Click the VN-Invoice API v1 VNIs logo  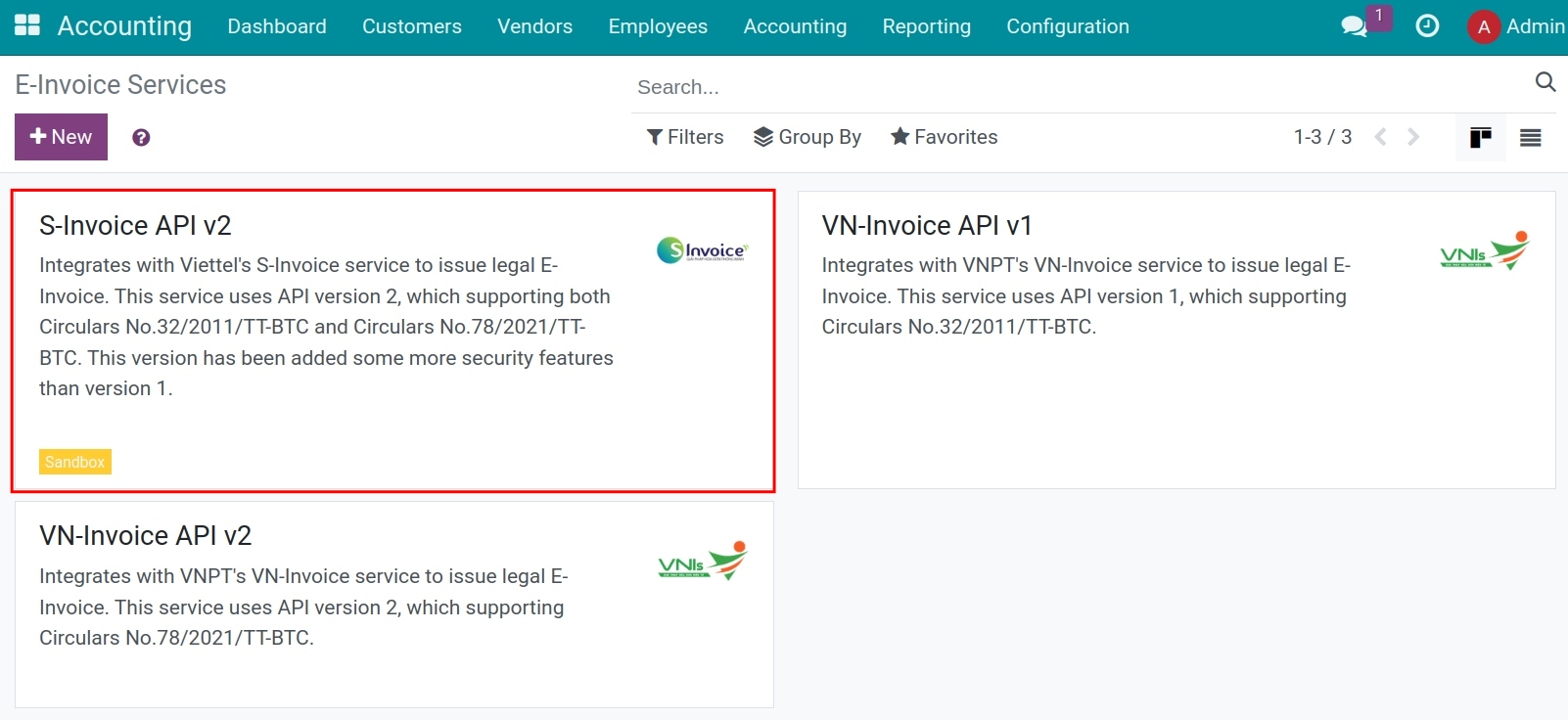point(1485,250)
